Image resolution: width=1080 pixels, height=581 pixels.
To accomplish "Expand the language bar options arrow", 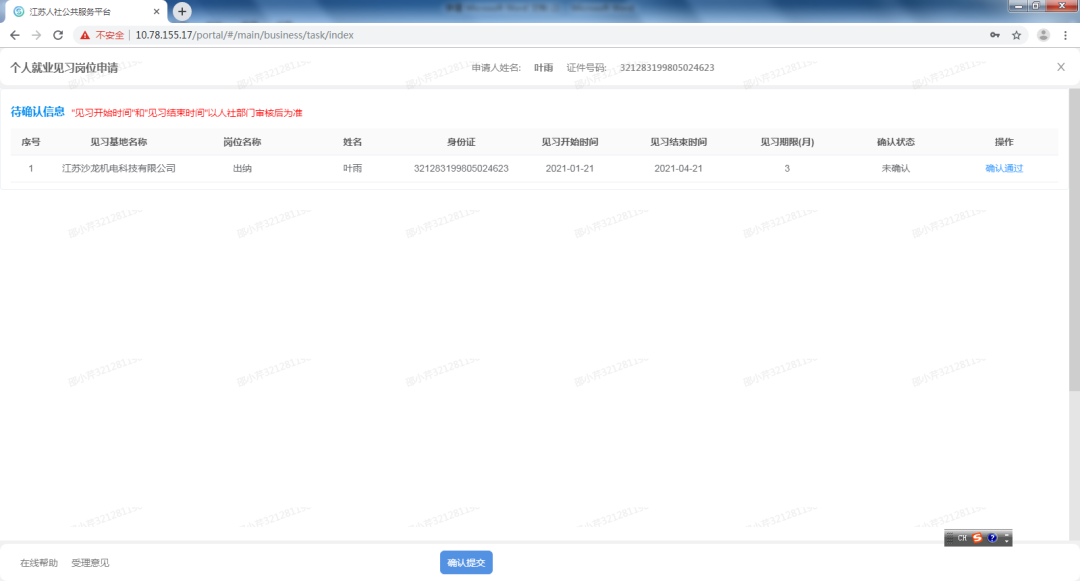I will [x=1006, y=539].
